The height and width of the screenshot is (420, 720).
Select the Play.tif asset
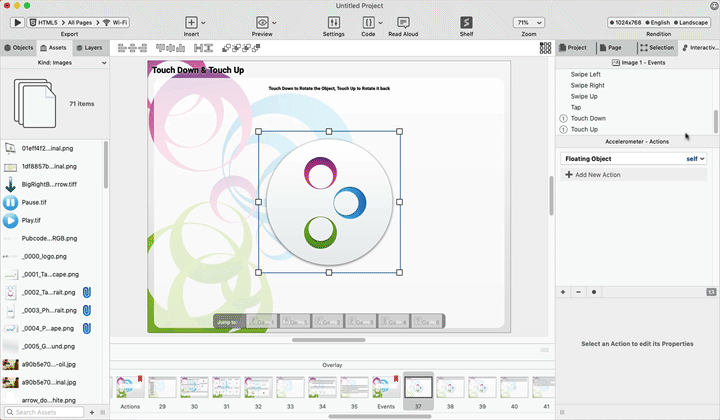pos(32,220)
